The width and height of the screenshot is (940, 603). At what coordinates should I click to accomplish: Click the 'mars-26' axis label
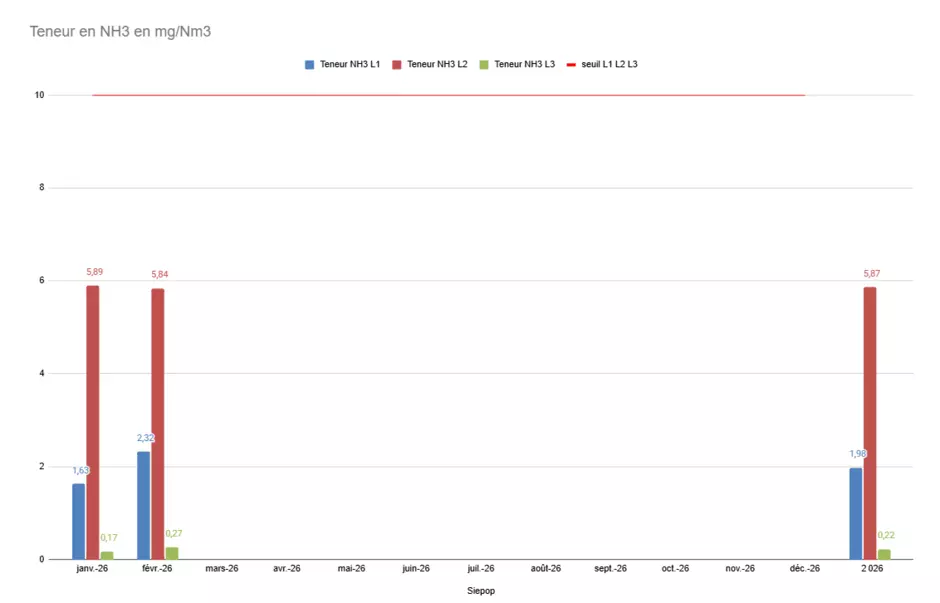222,569
